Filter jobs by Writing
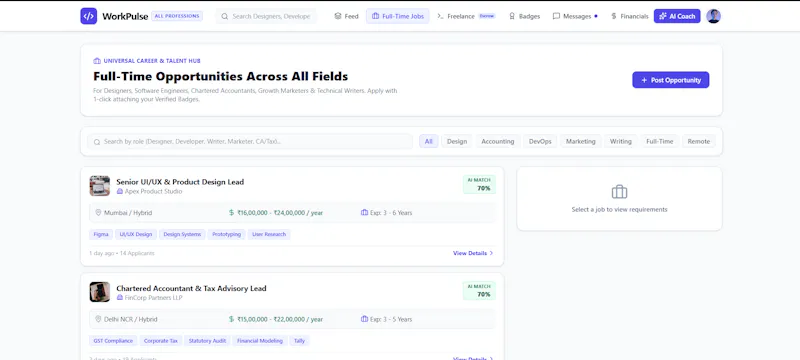 coord(620,141)
